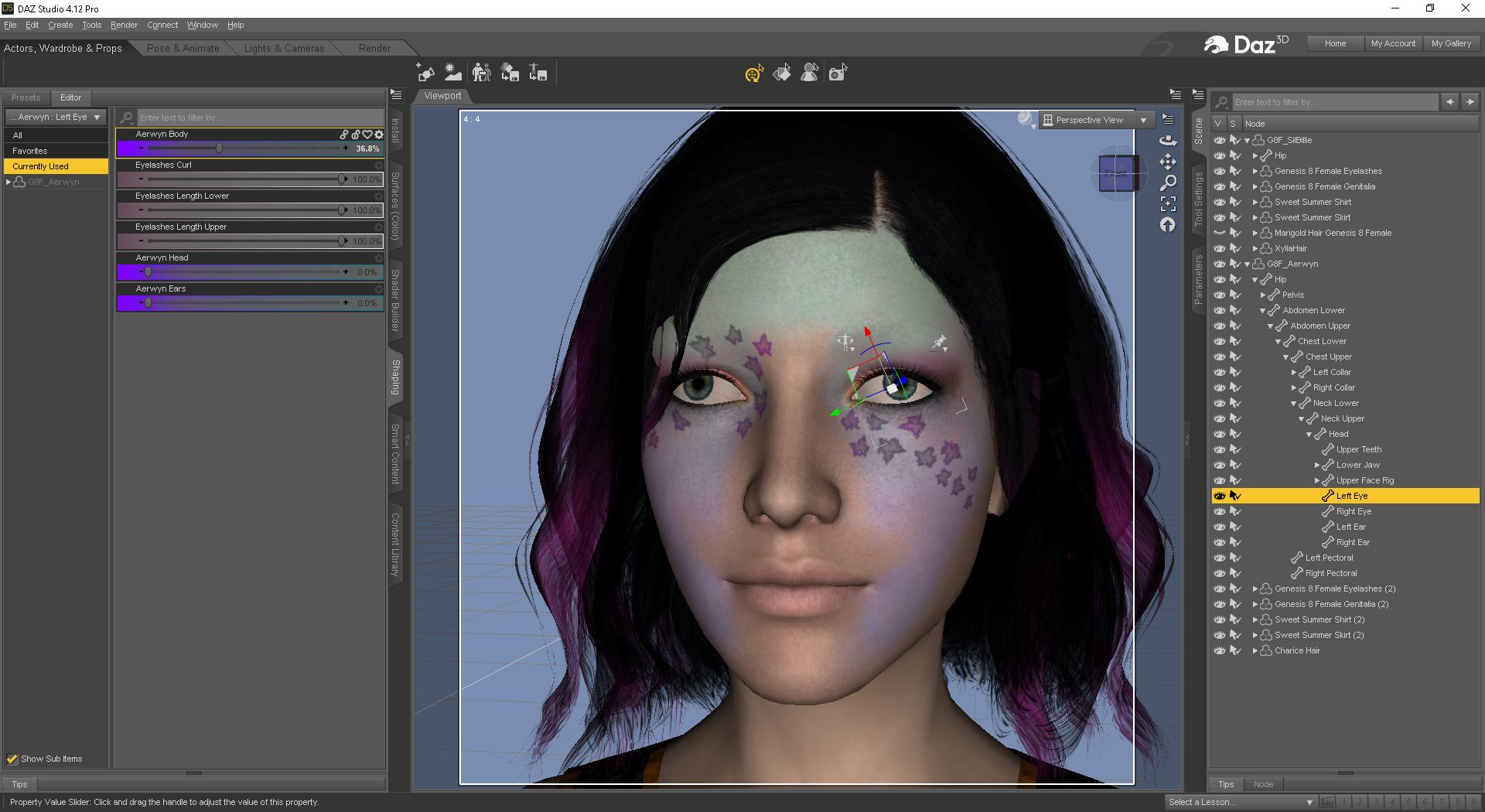This screenshot has width=1485, height=812.
Task: Open the Shaping pane options menu icon
Action: click(396, 94)
